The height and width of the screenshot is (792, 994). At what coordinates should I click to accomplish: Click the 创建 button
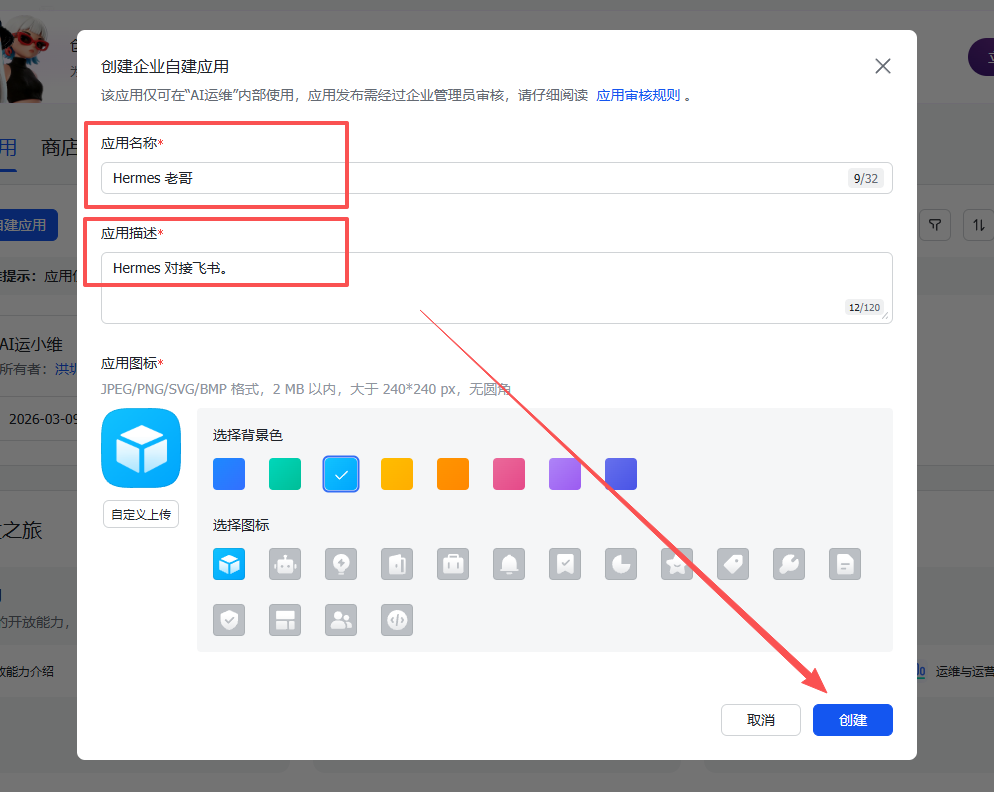pos(853,720)
